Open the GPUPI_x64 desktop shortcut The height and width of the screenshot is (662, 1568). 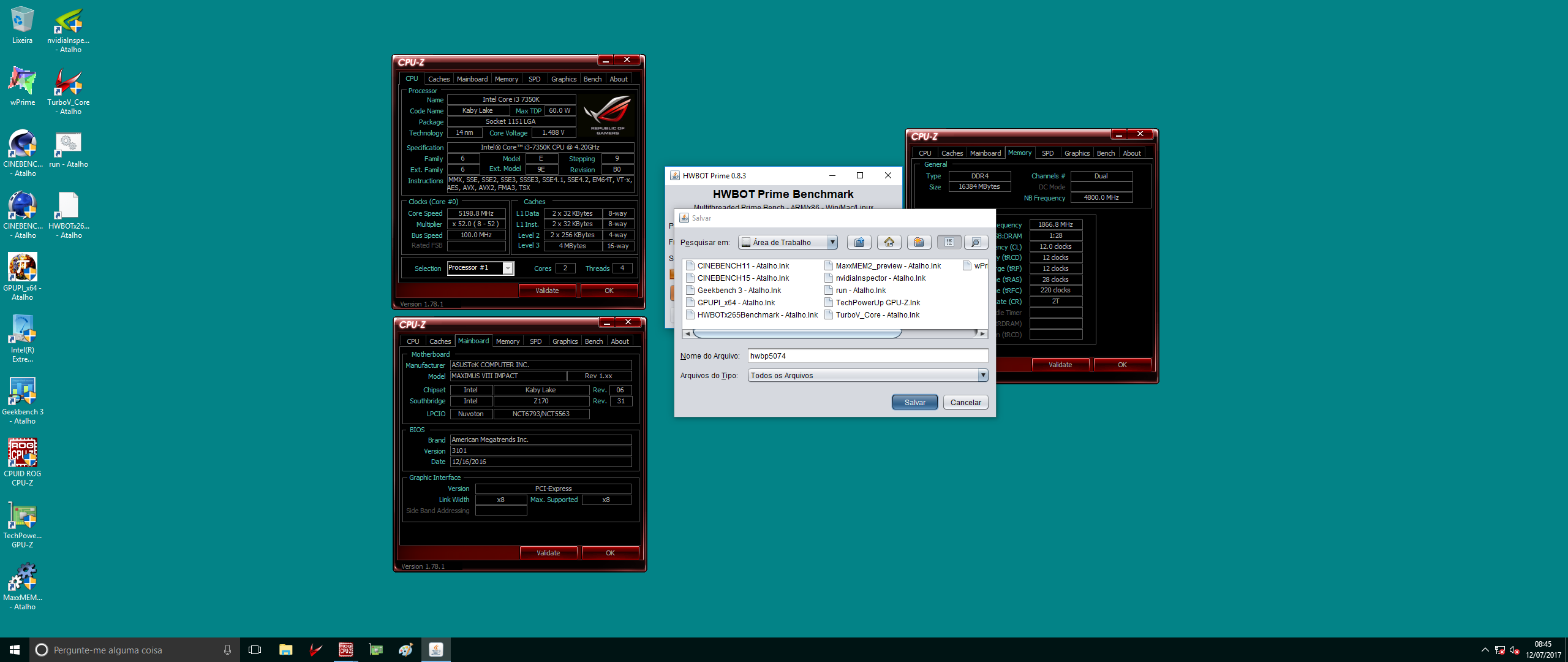23,276
